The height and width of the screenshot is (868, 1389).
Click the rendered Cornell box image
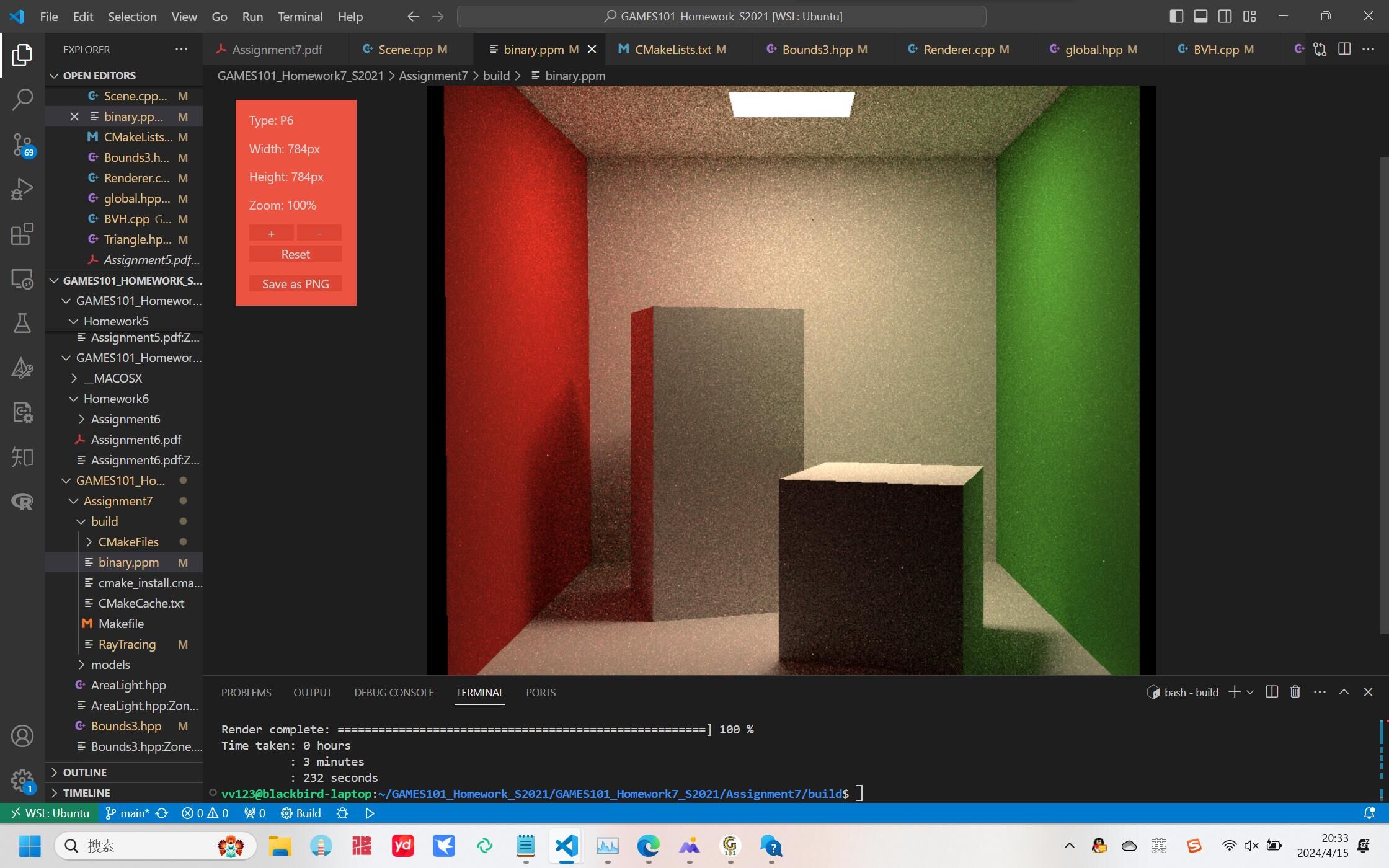(791, 379)
